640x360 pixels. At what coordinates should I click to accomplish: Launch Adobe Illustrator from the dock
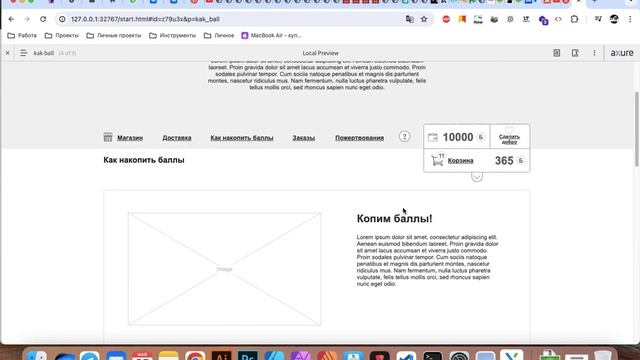222,356
